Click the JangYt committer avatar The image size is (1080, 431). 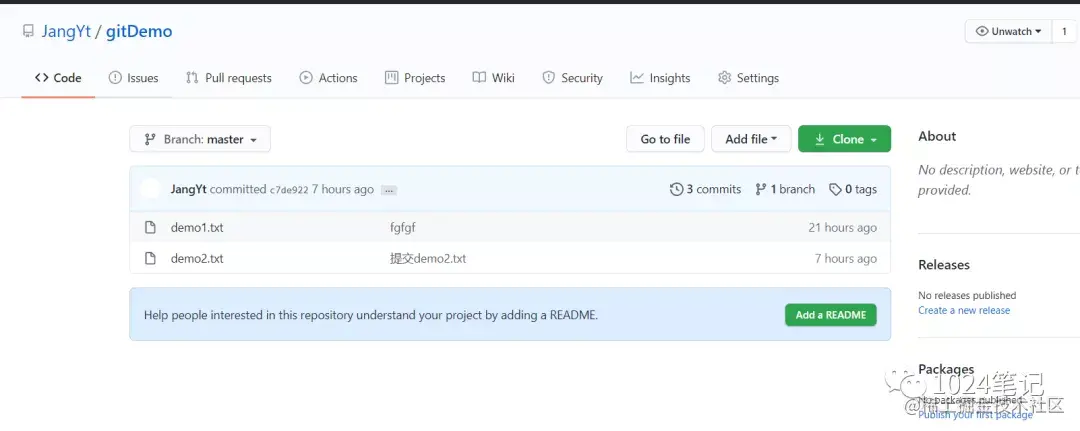[151, 189]
